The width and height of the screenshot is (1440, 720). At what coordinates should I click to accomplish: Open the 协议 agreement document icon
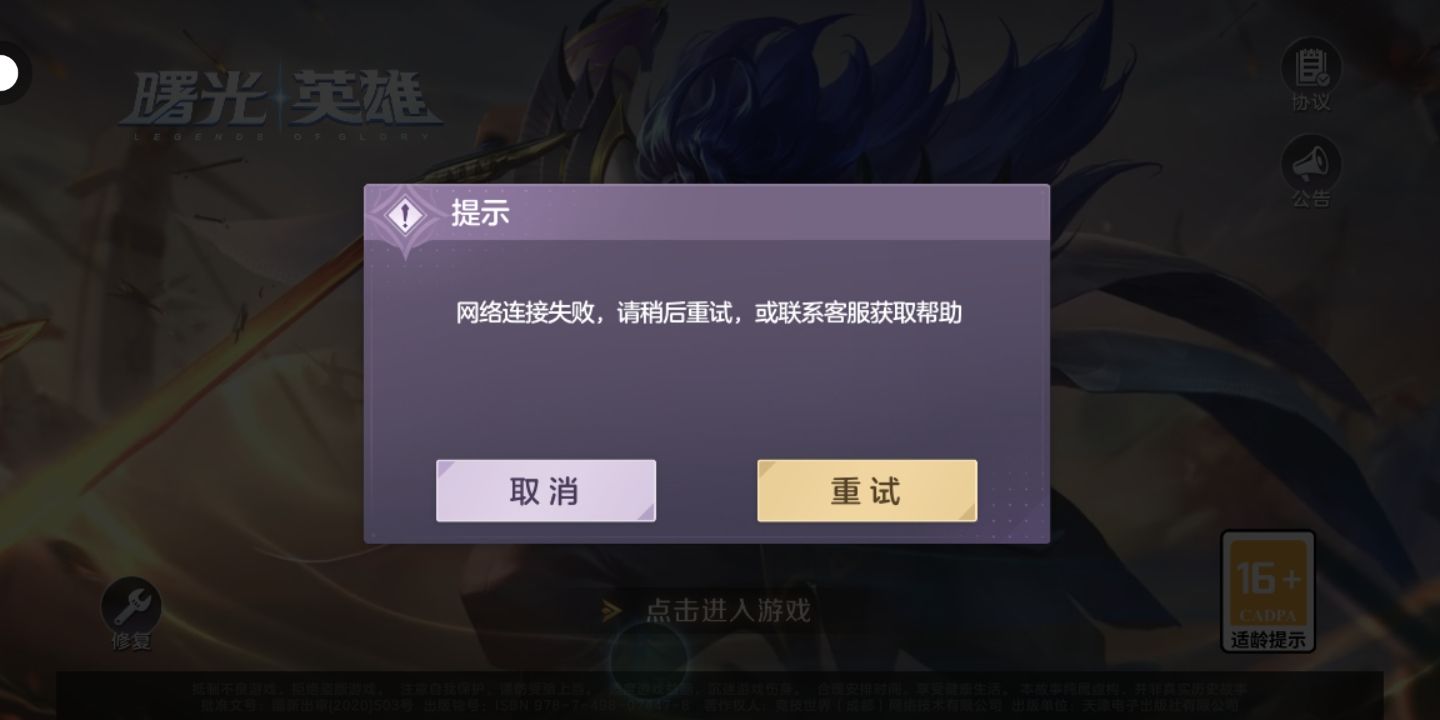(x=1310, y=66)
